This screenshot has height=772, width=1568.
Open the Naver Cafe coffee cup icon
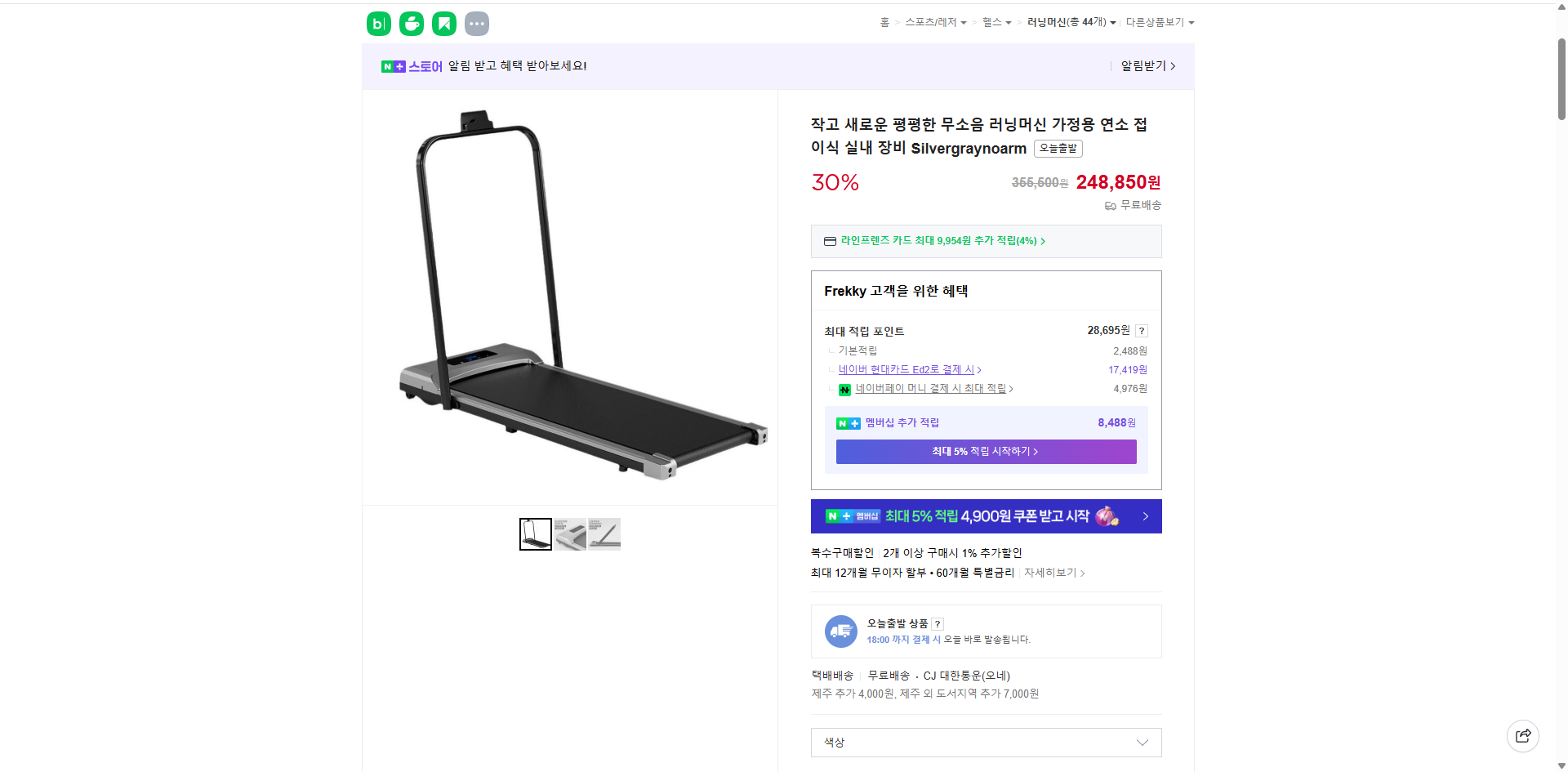pos(411,24)
